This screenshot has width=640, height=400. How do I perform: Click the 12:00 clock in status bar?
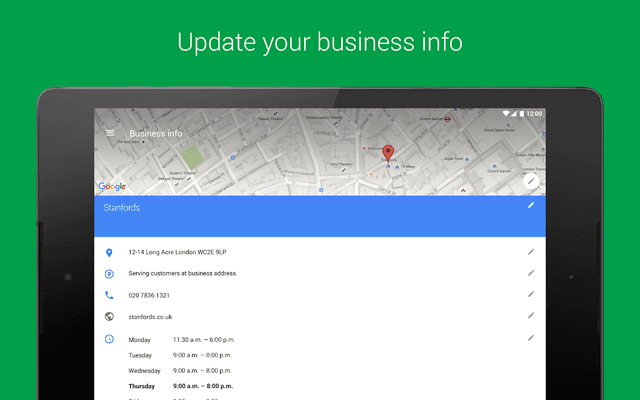click(534, 113)
